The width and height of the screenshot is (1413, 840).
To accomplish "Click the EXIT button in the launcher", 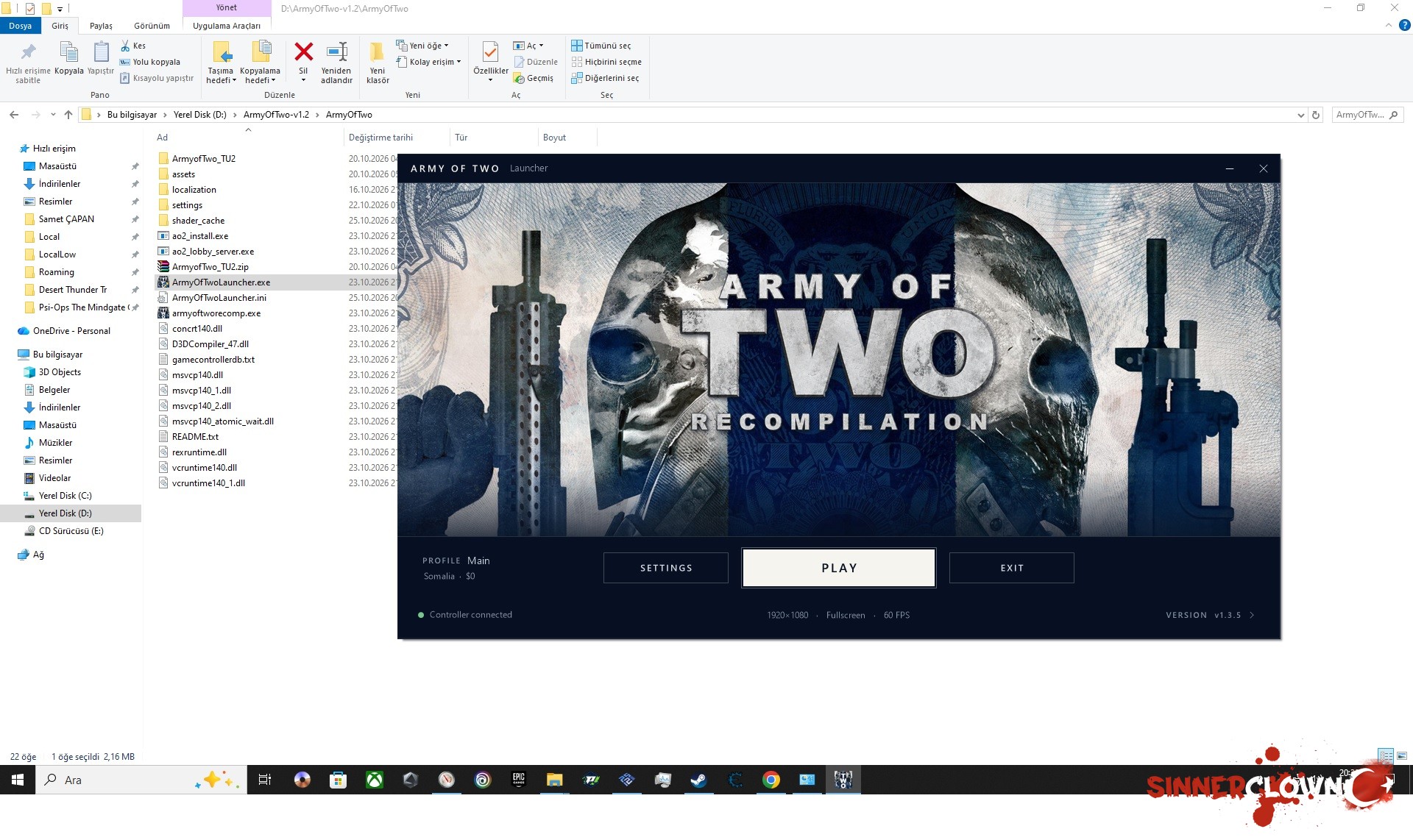I will point(1012,568).
